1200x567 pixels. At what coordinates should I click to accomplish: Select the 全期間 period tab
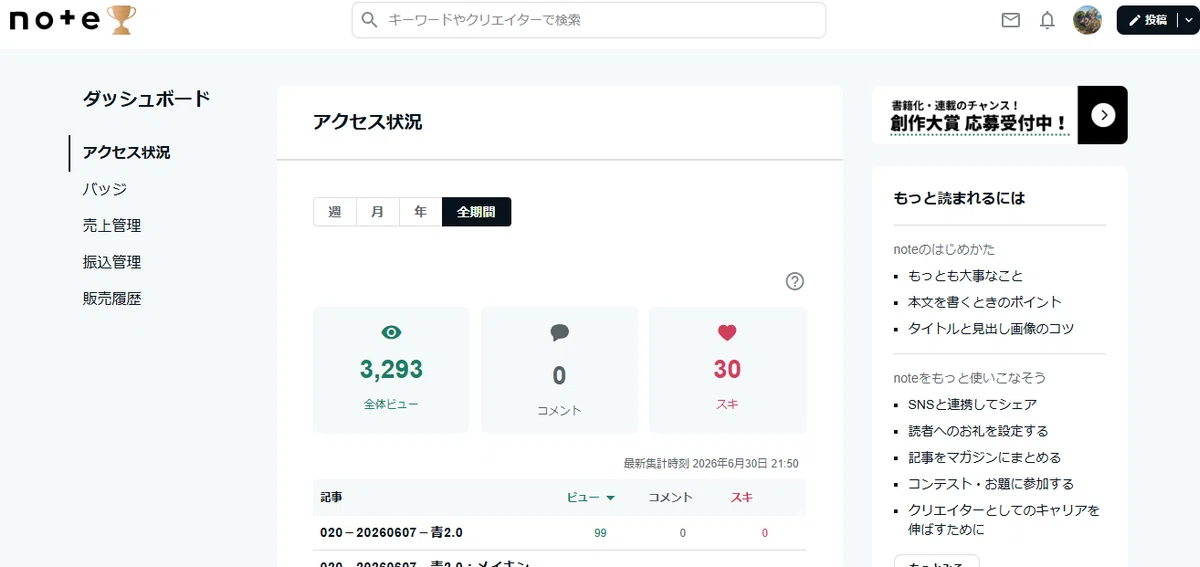point(476,212)
